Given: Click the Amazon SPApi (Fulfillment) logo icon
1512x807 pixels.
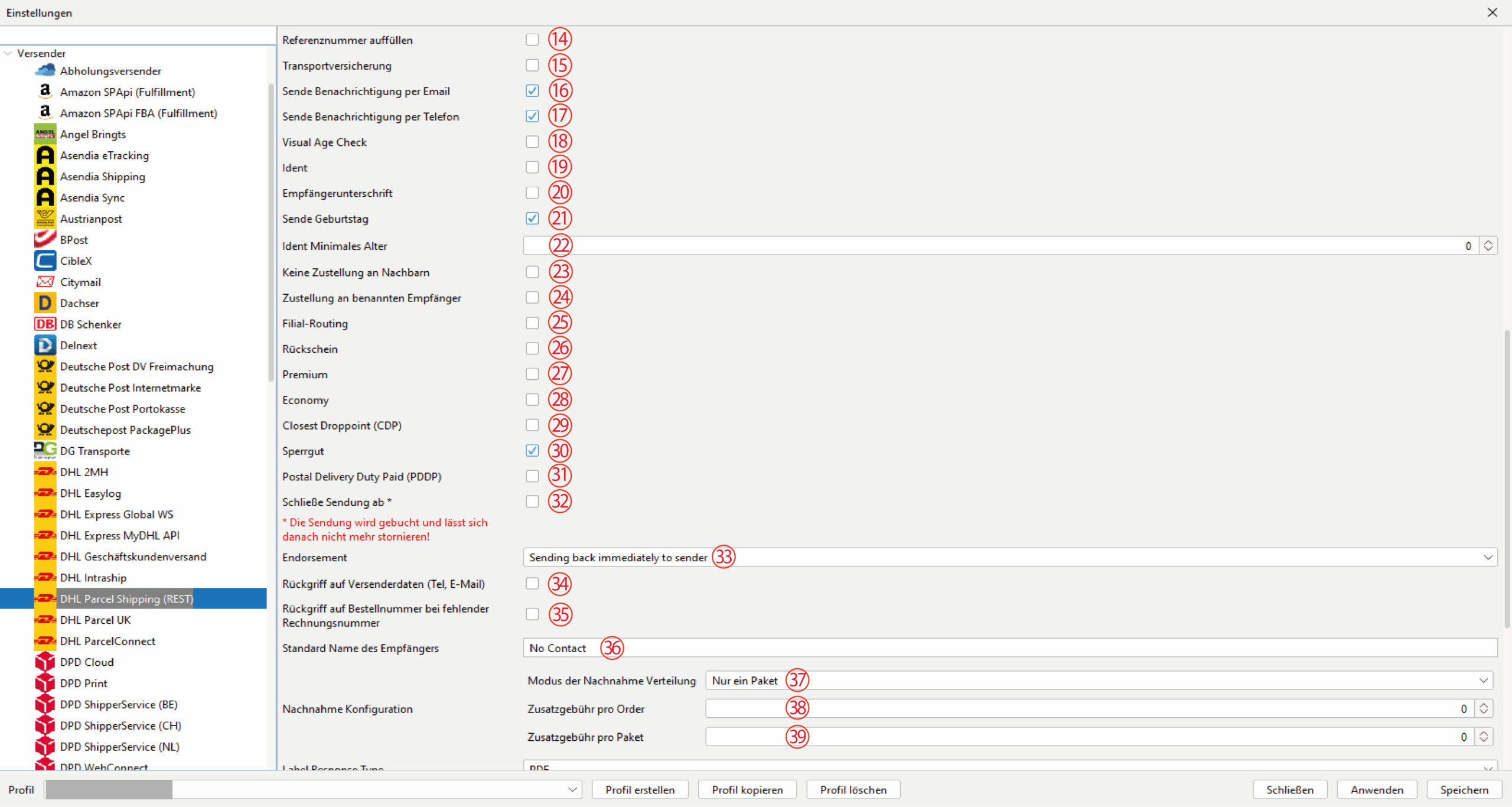Looking at the screenshot, I should 45,92.
